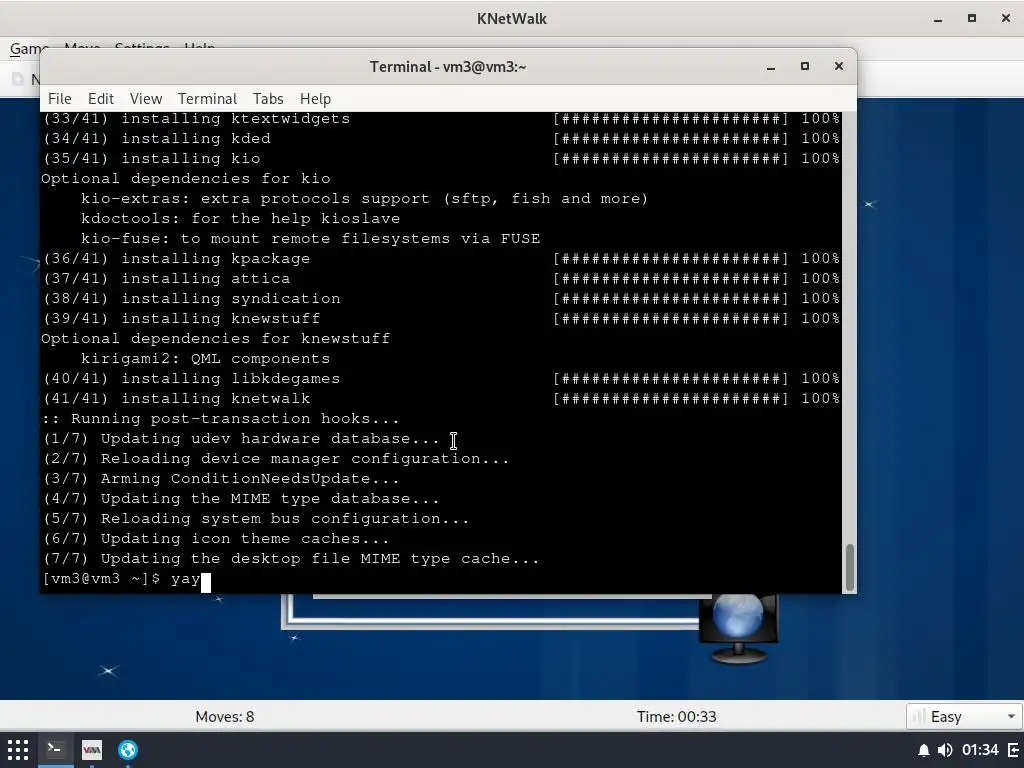Click the "Running post-transaction hooks" line
Screen dimensions: 1024x768
click(x=220, y=419)
